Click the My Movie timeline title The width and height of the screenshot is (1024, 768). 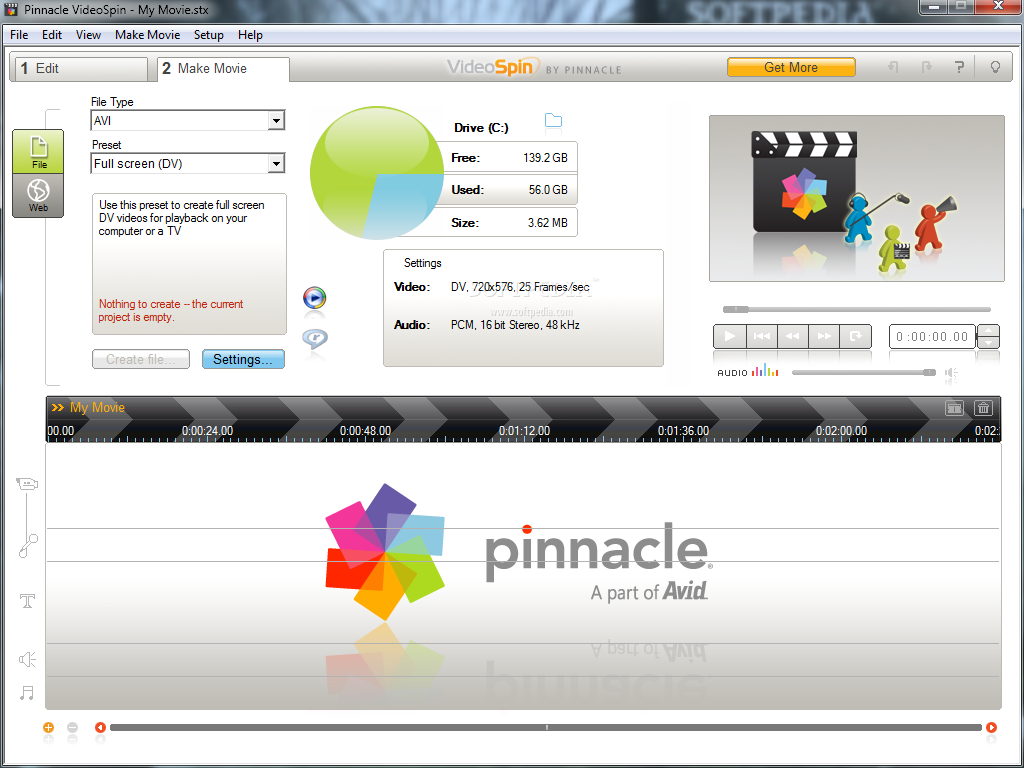[x=97, y=408]
